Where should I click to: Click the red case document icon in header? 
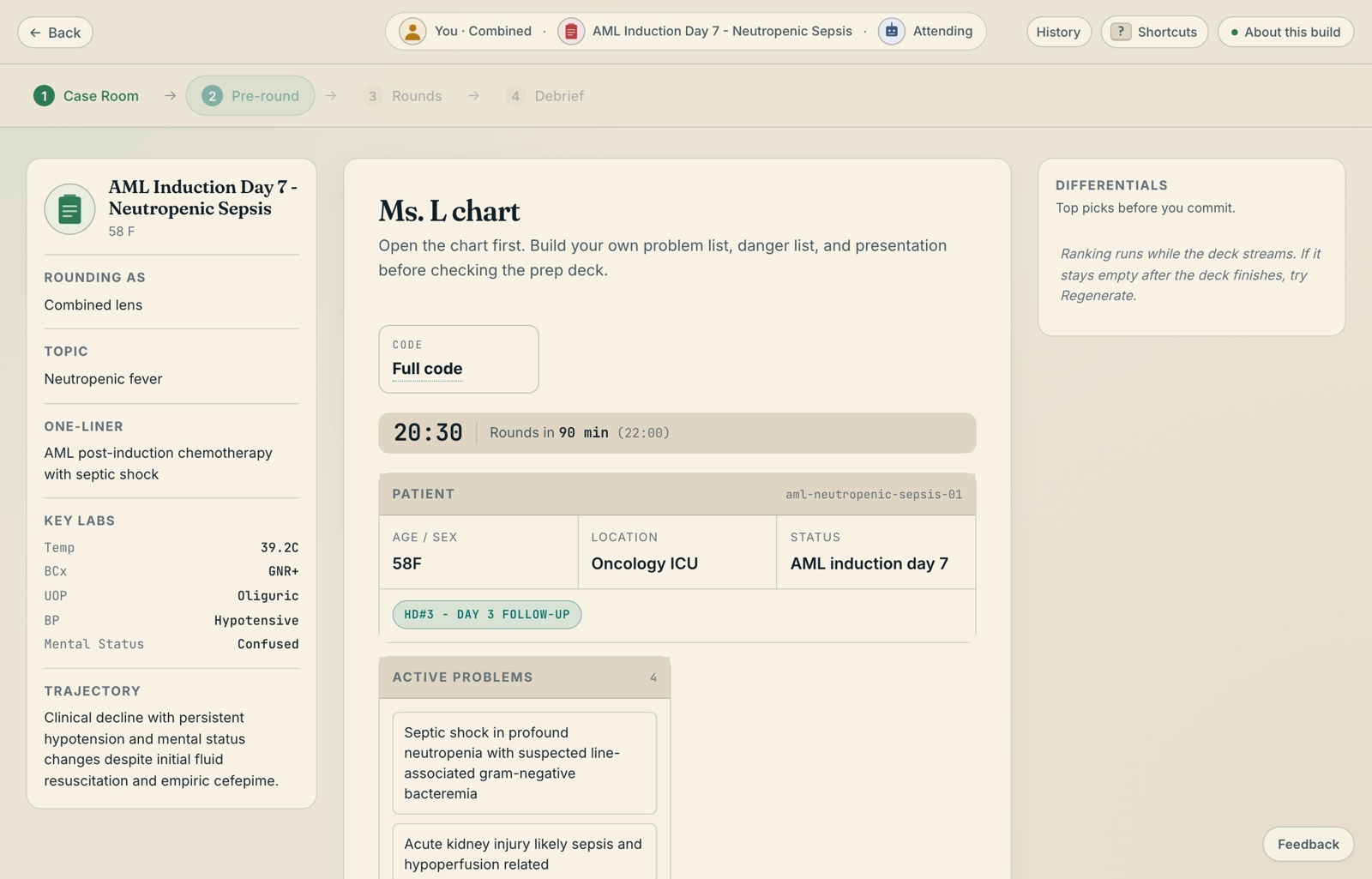point(571,32)
